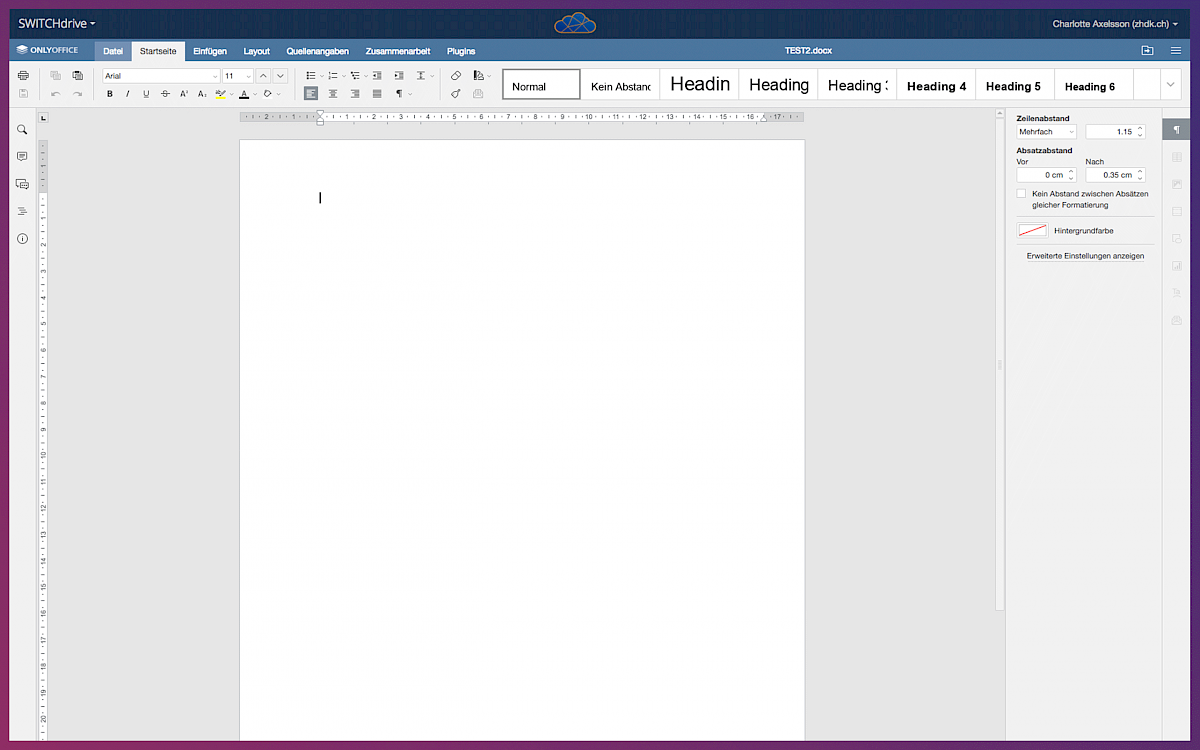The height and width of the screenshot is (750, 1200).
Task: Click the clear style eraser icon
Action: [456, 76]
